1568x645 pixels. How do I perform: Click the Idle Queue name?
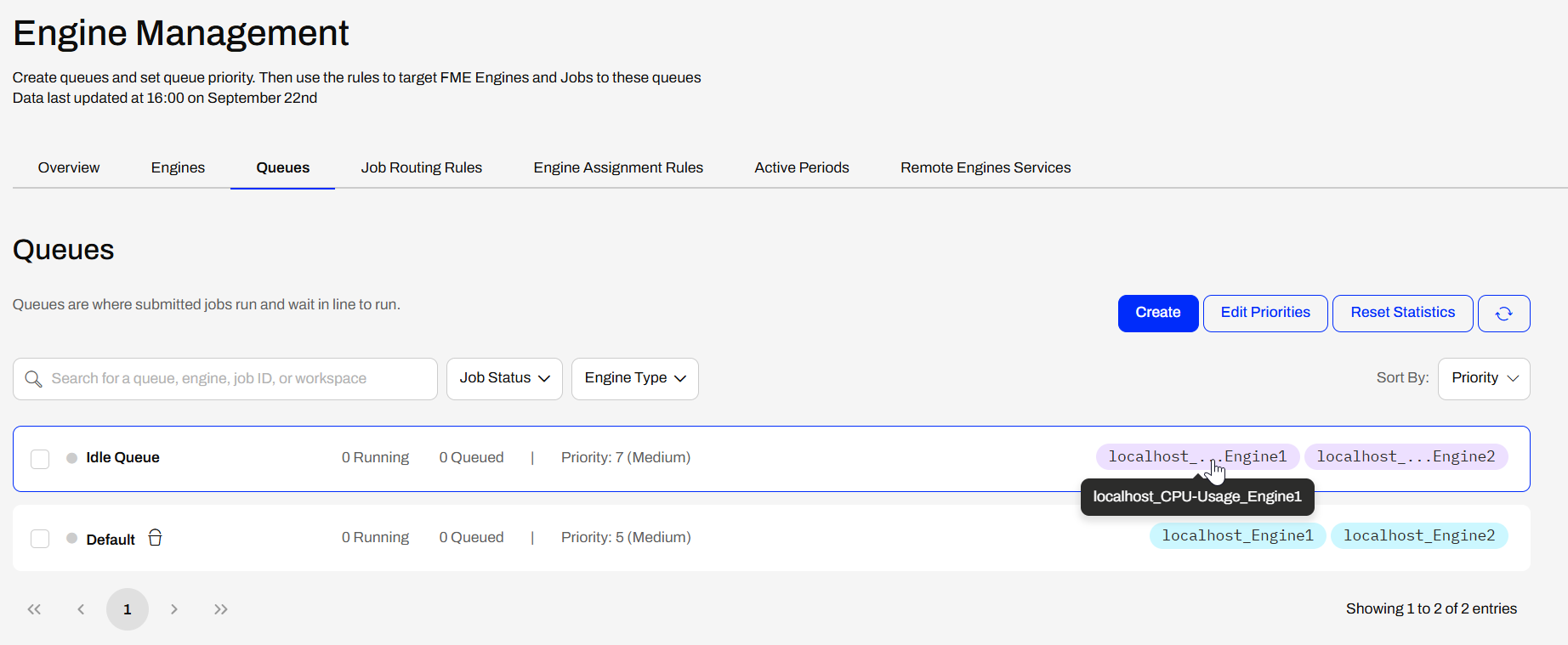point(123,458)
